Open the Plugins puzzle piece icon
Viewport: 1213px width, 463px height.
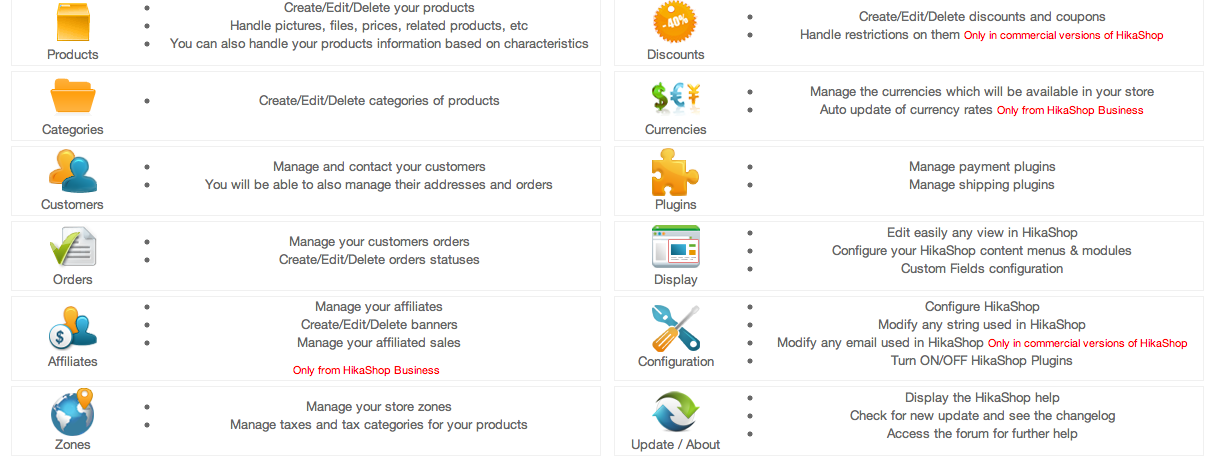tap(676, 171)
